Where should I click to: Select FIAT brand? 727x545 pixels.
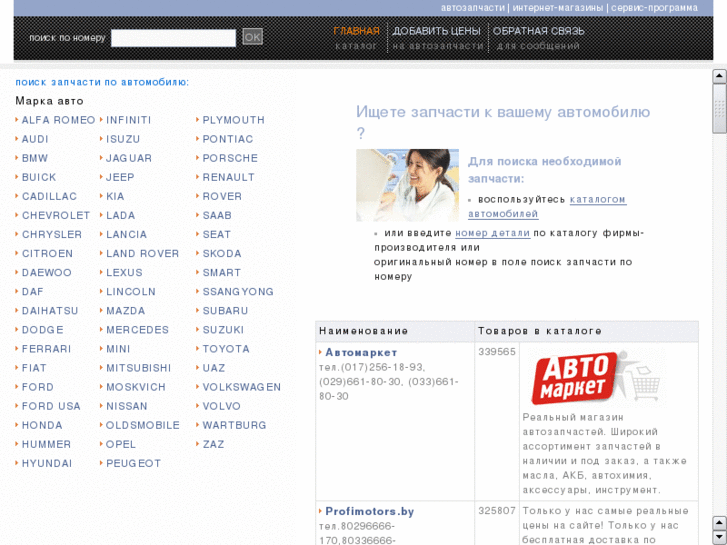click(34, 368)
